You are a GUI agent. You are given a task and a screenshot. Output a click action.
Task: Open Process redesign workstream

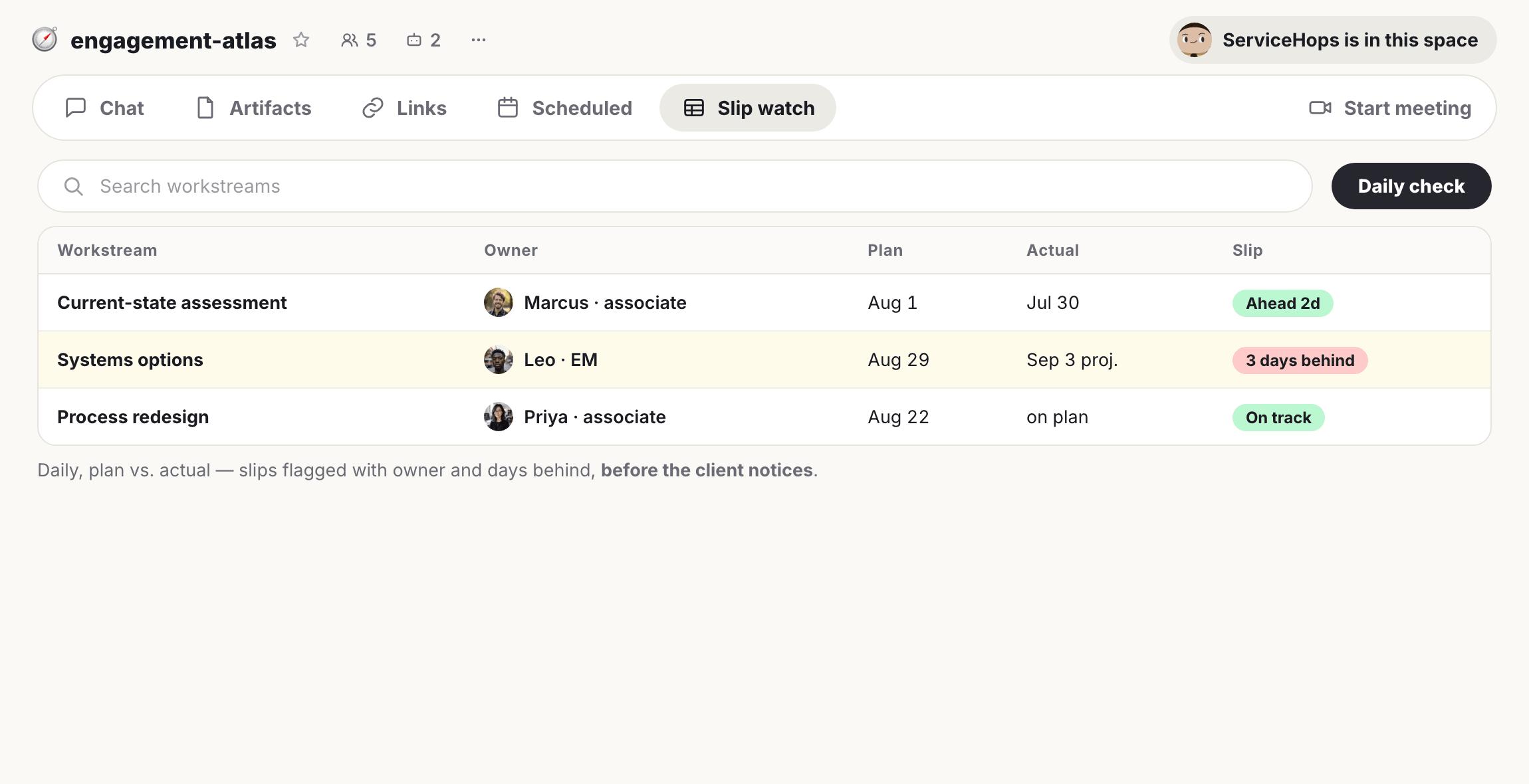tap(133, 417)
